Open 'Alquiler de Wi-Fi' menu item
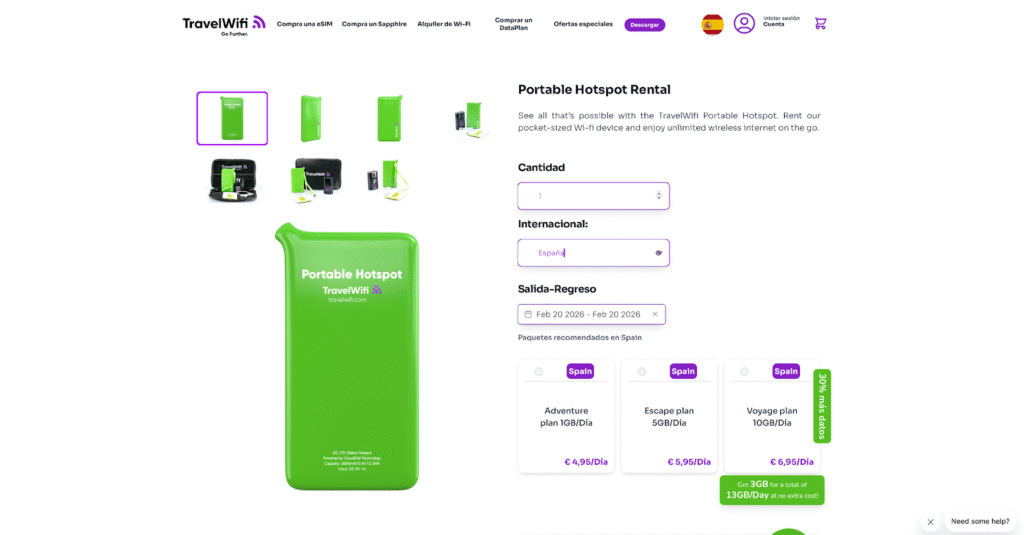 [443, 24]
